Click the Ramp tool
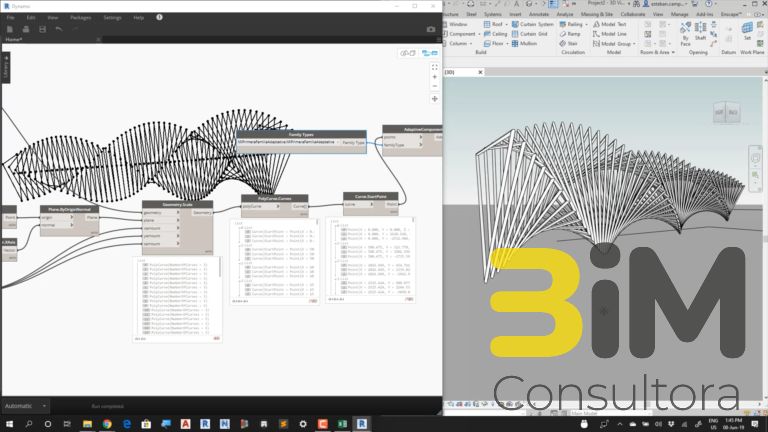Viewport: 768px width, 432px height. pos(570,34)
